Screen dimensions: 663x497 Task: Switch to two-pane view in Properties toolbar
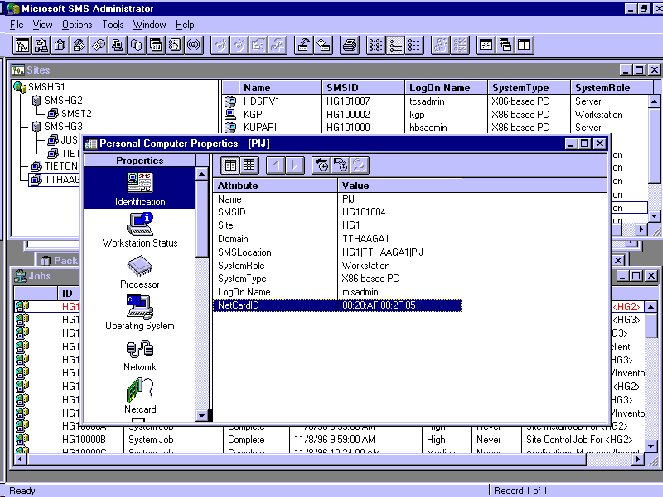pos(230,165)
